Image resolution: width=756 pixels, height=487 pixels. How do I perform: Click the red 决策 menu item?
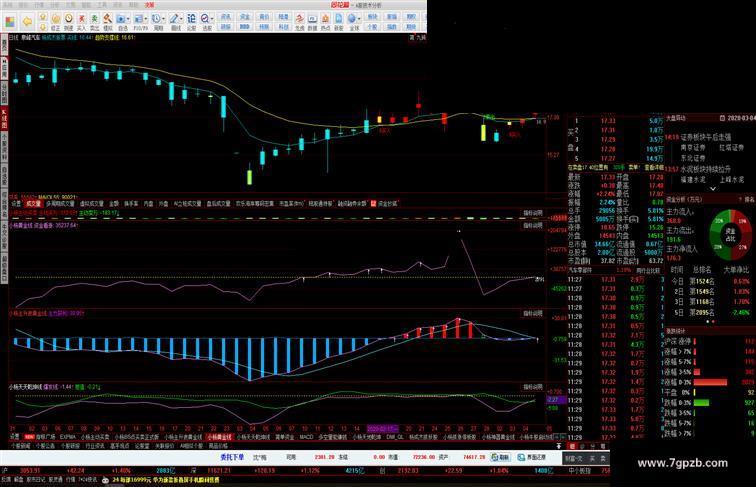[149, 5]
